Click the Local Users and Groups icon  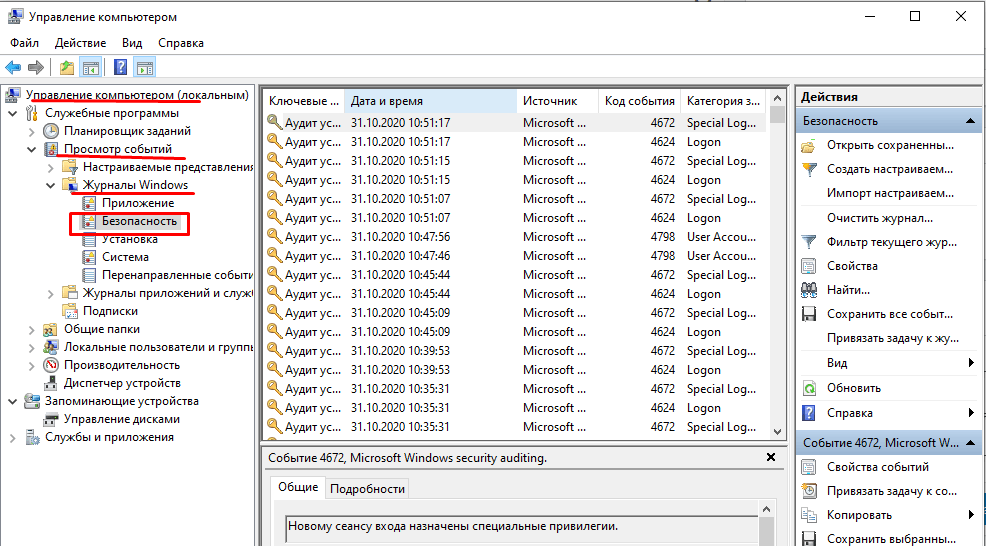51,347
